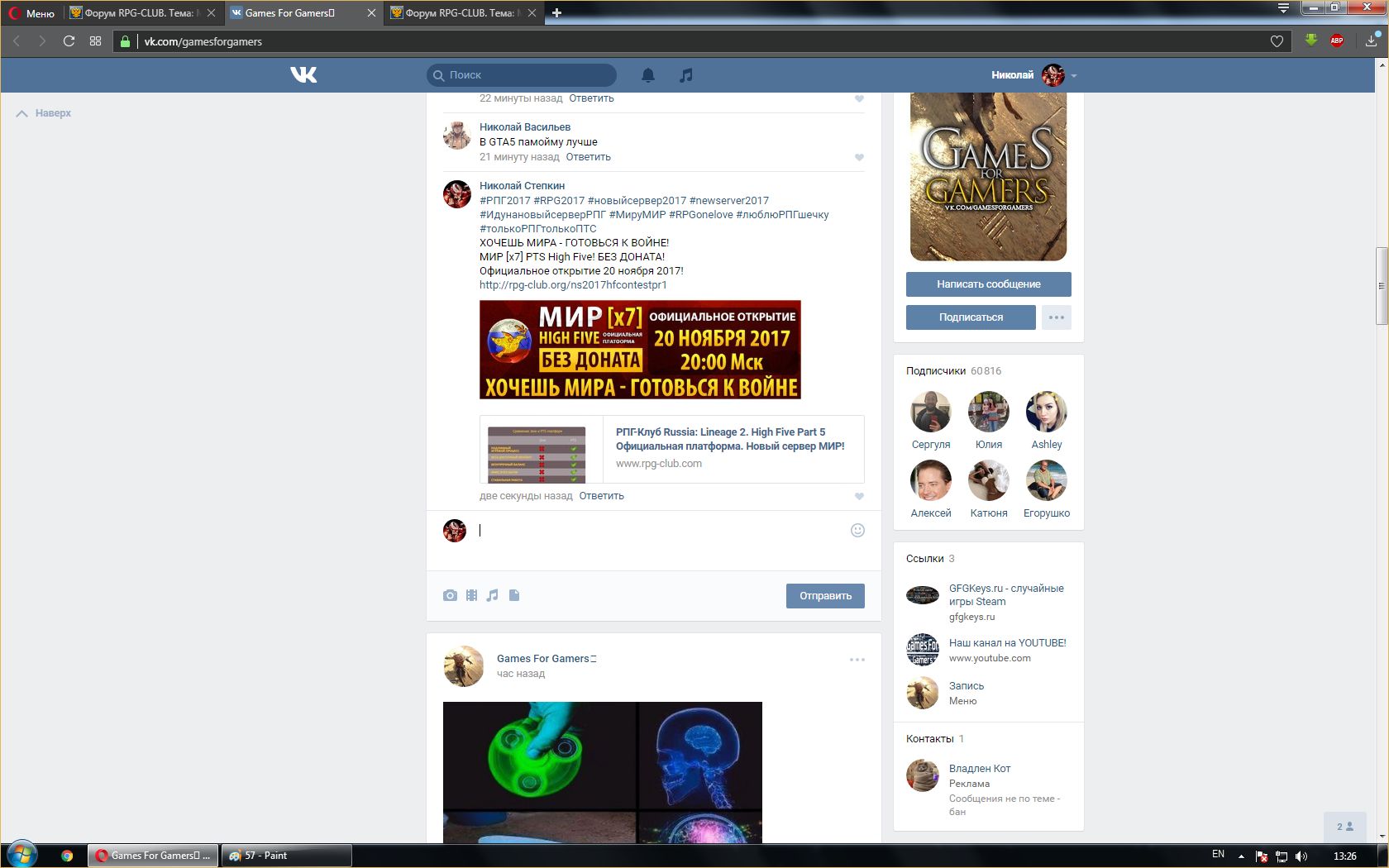The image size is (1389, 868).
Task: Go to top with the Наверх link
Action: (44, 113)
